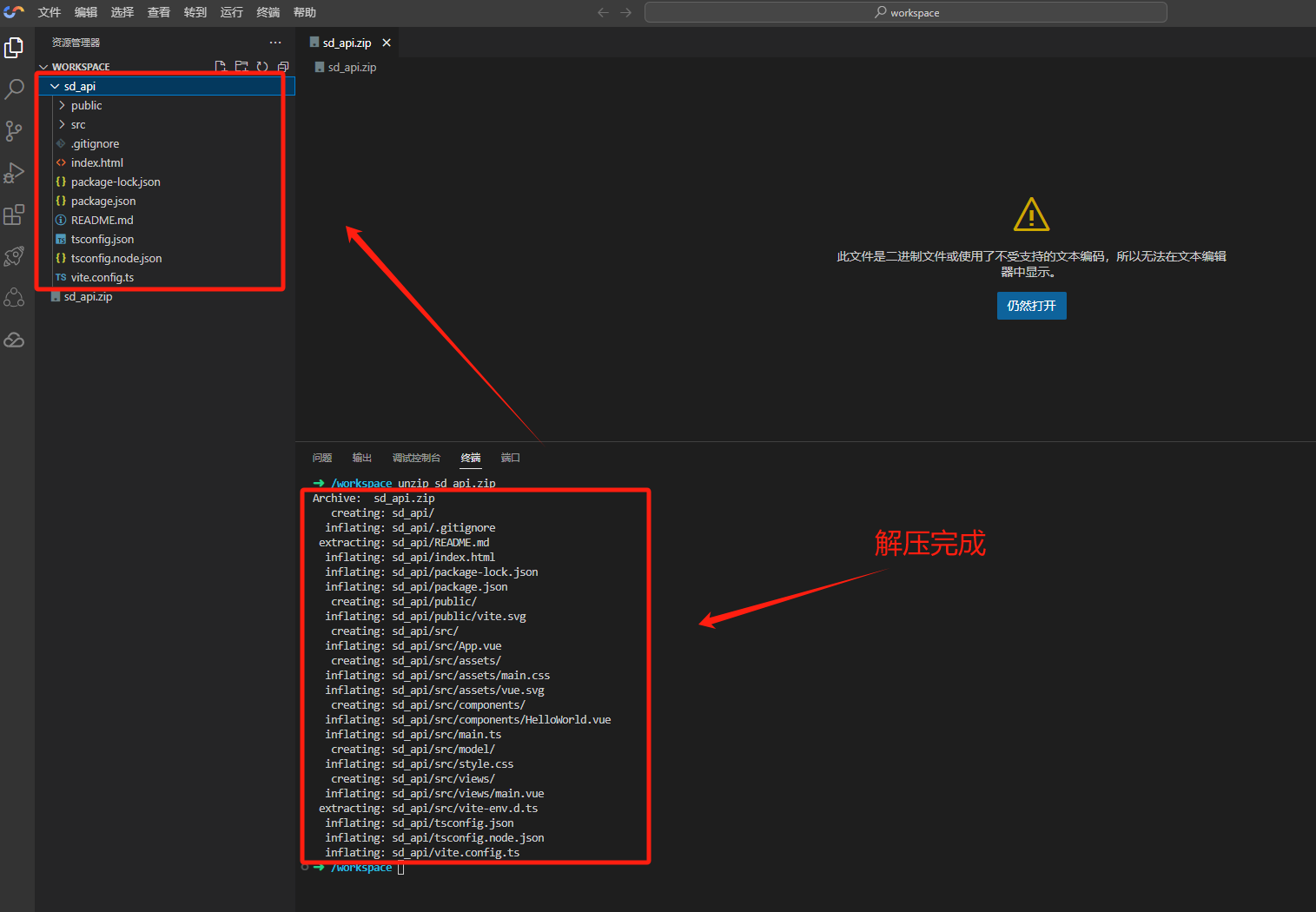The image size is (1316, 912).
Task: Go back using the navigation arrow
Action: (604, 12)
